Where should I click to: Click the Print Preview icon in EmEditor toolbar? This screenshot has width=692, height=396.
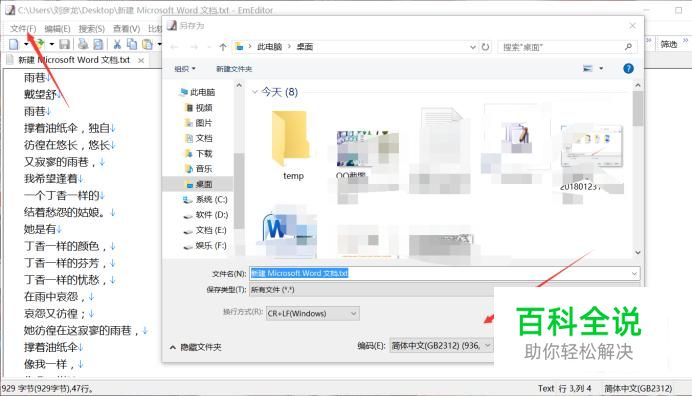pyautogui.click(x=98, y=44)
